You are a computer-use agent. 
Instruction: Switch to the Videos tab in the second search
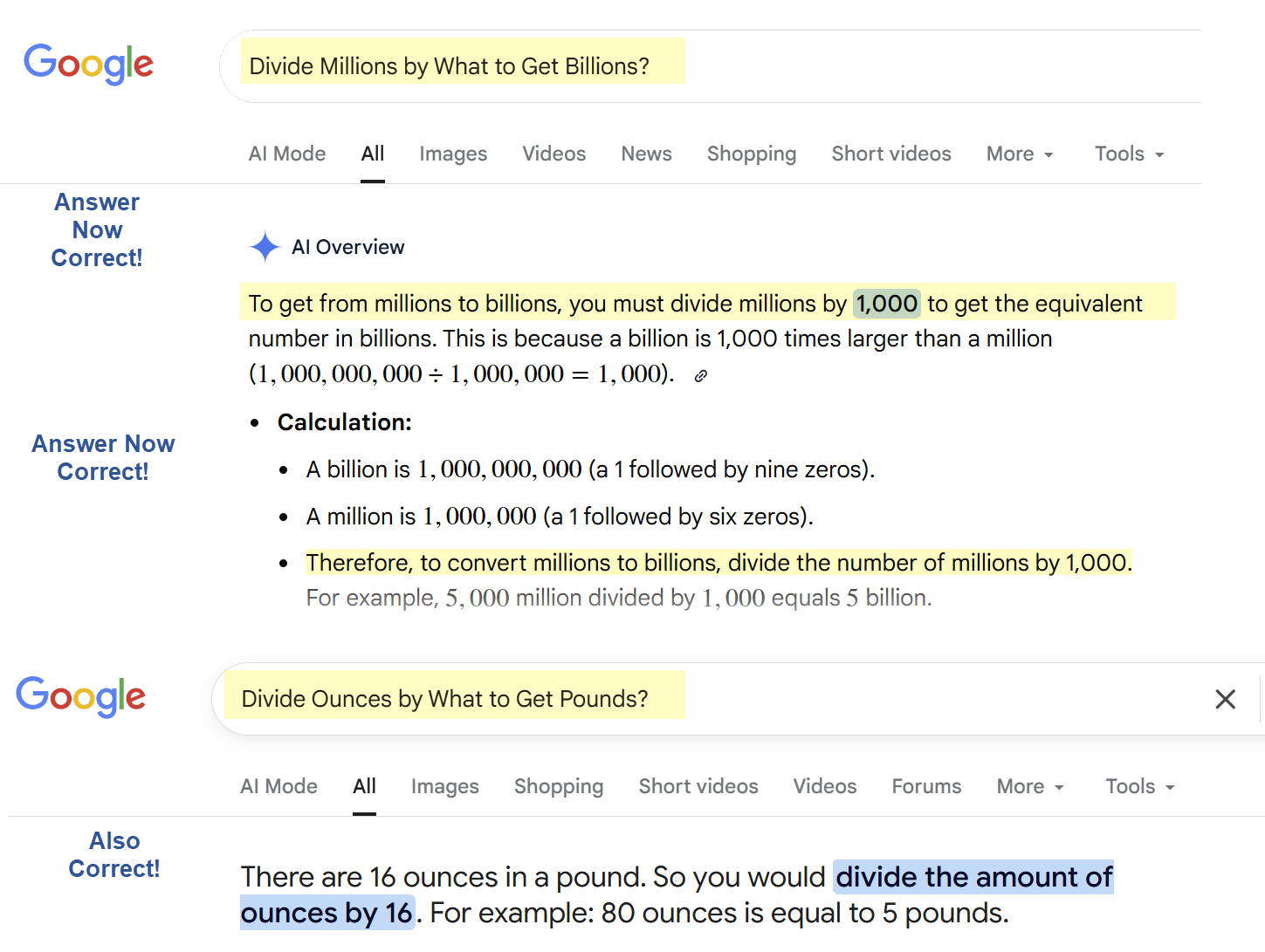[x=824, y=786]
